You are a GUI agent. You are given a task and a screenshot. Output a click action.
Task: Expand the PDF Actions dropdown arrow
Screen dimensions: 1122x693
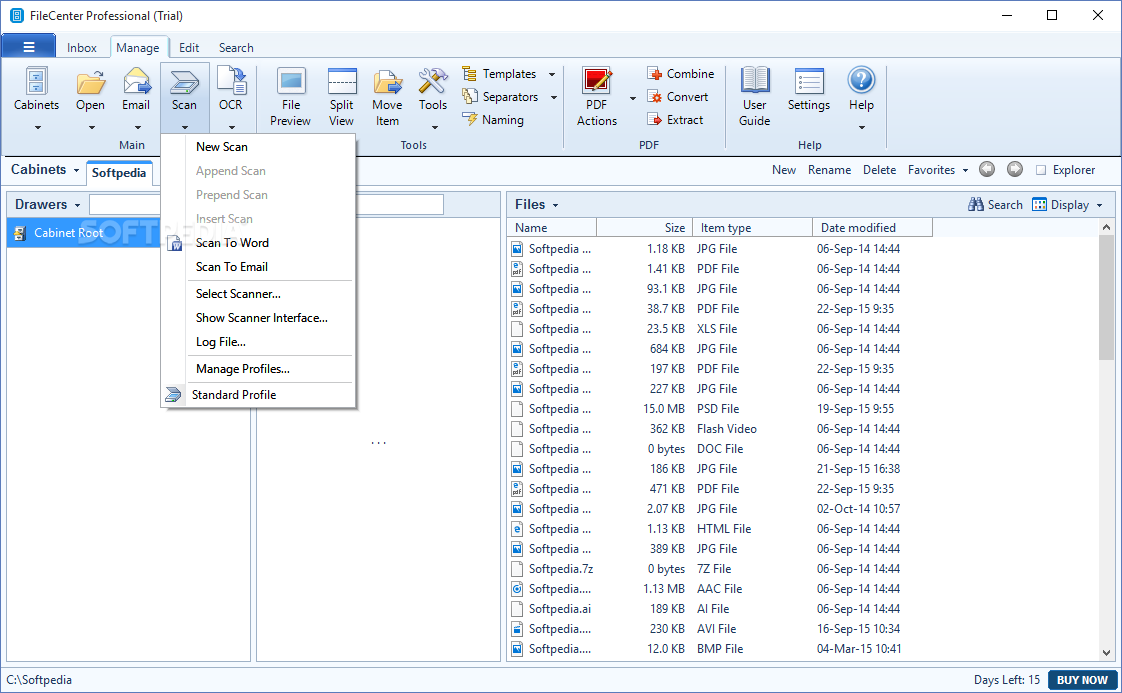tap(633, 99)
